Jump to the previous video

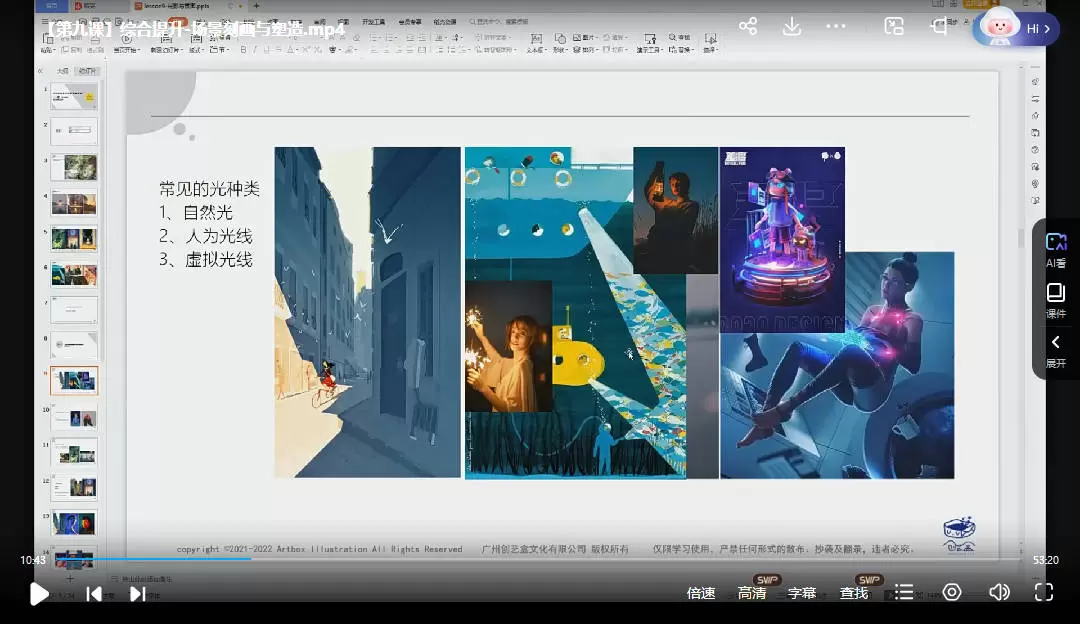94,594
